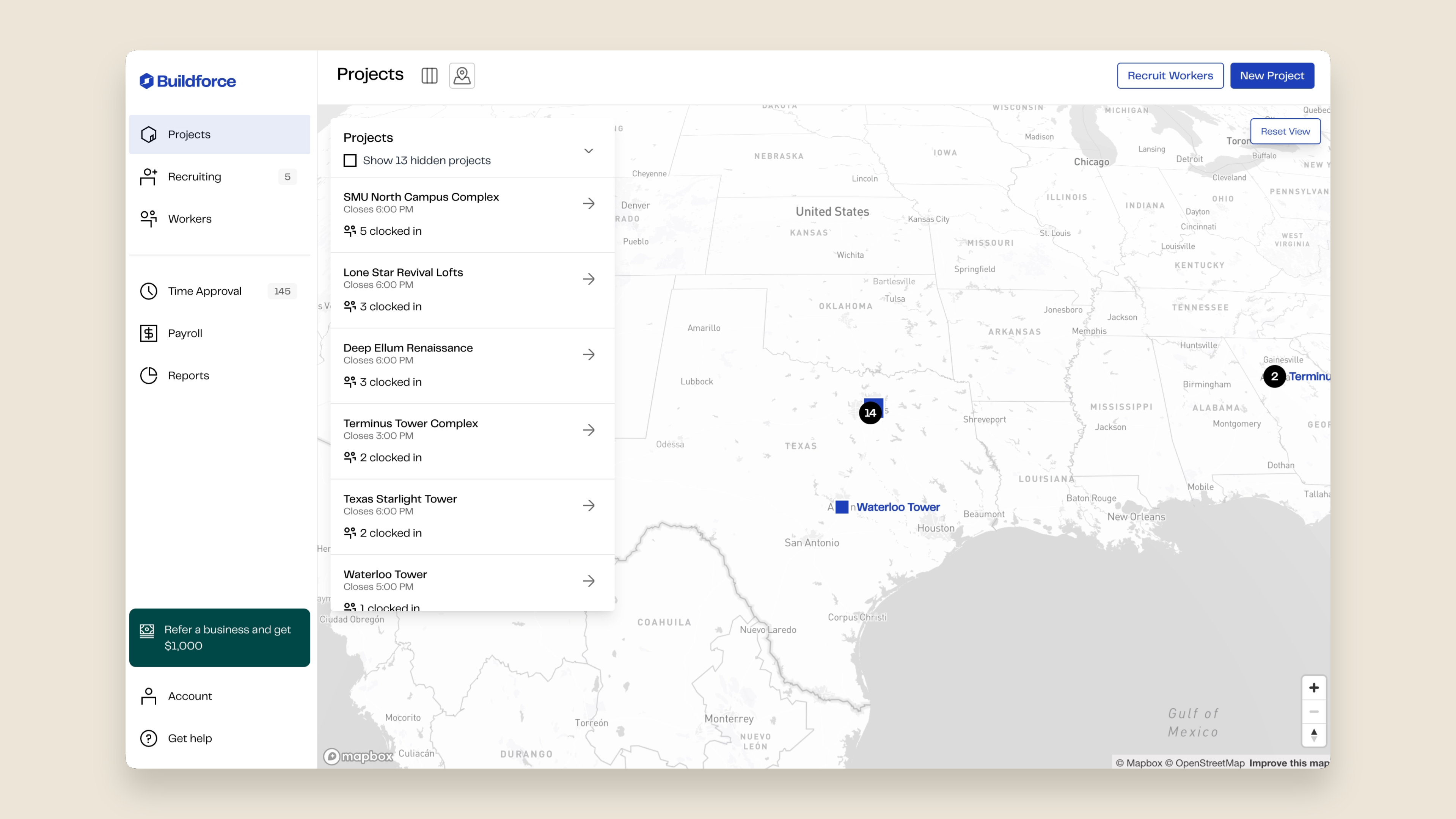Select Terminus Tower Complex title

click(410, 424)
